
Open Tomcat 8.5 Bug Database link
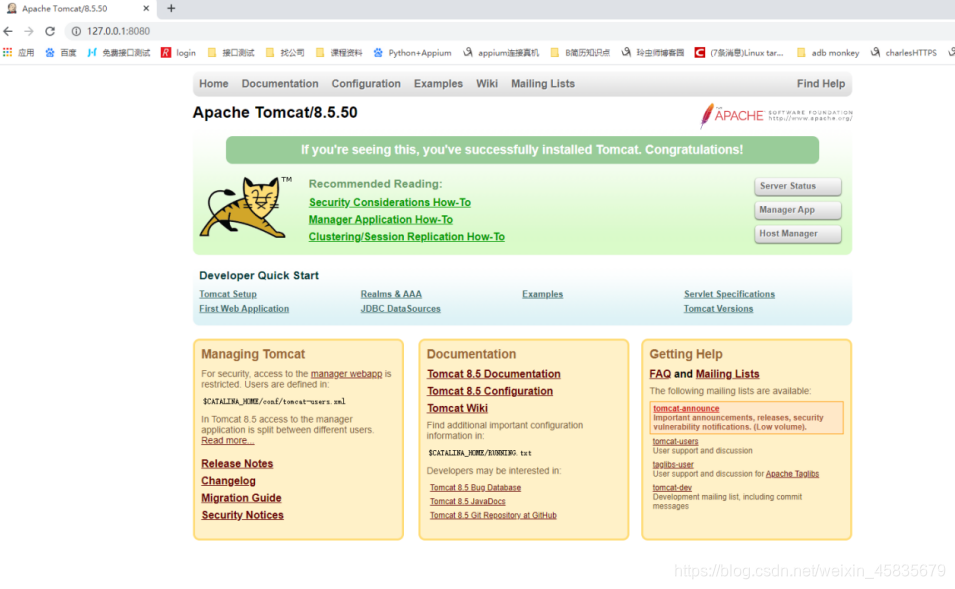pyautogui.click(x=475, y=488)
